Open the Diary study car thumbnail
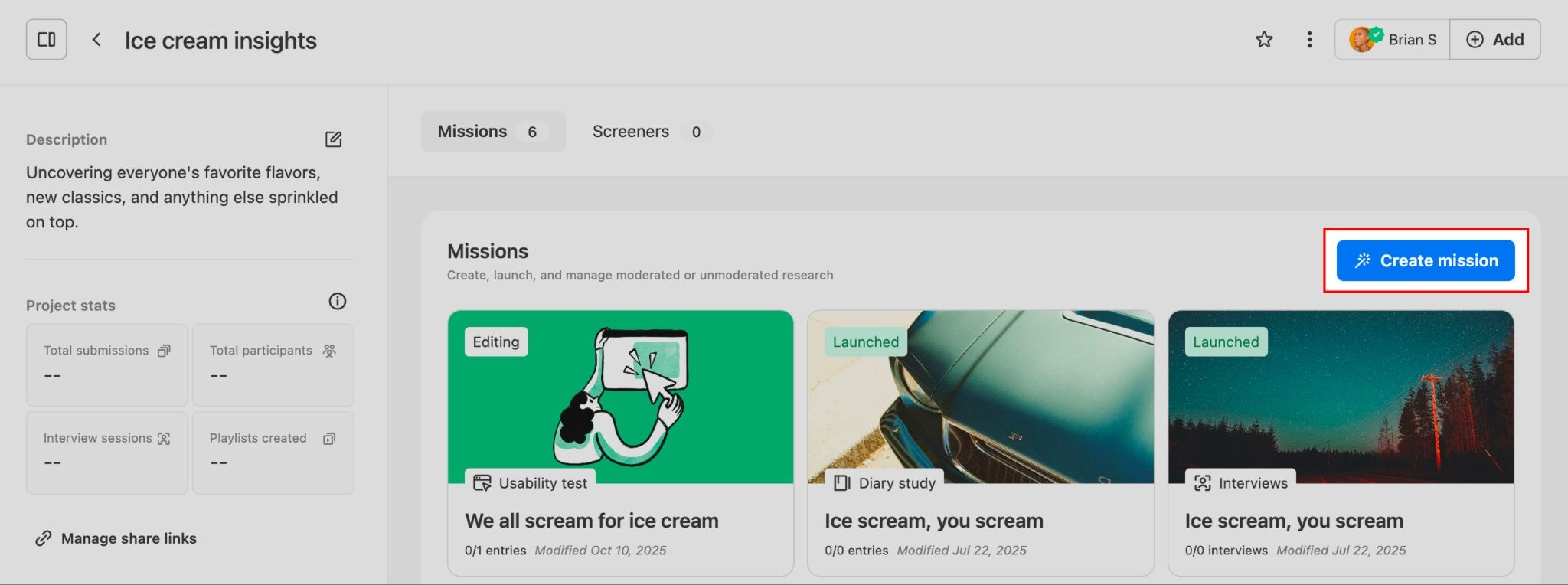 [980, 397]
